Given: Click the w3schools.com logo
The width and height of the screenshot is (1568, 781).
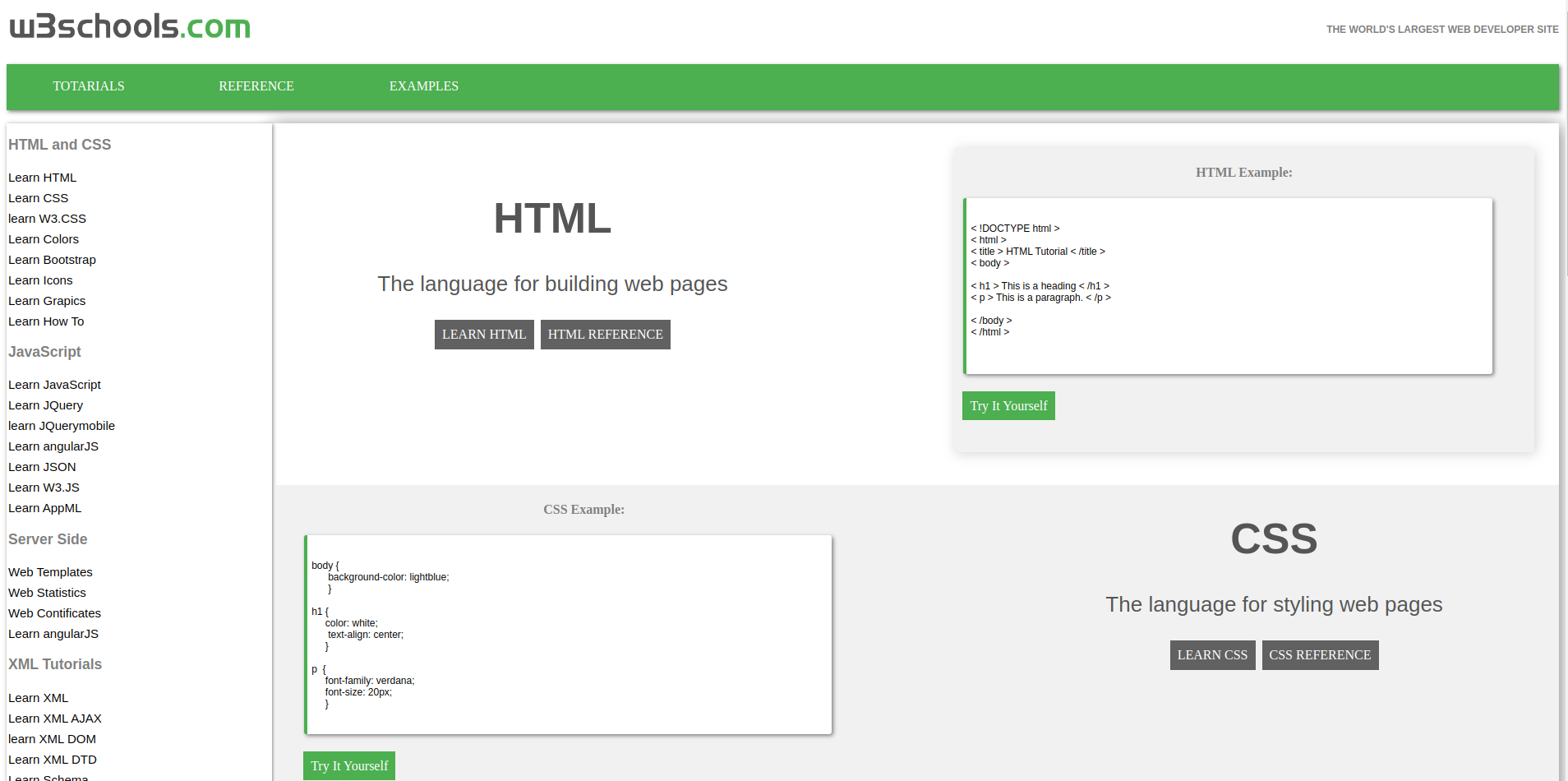Looking at the screenshot, I should [x=129, y=27].
